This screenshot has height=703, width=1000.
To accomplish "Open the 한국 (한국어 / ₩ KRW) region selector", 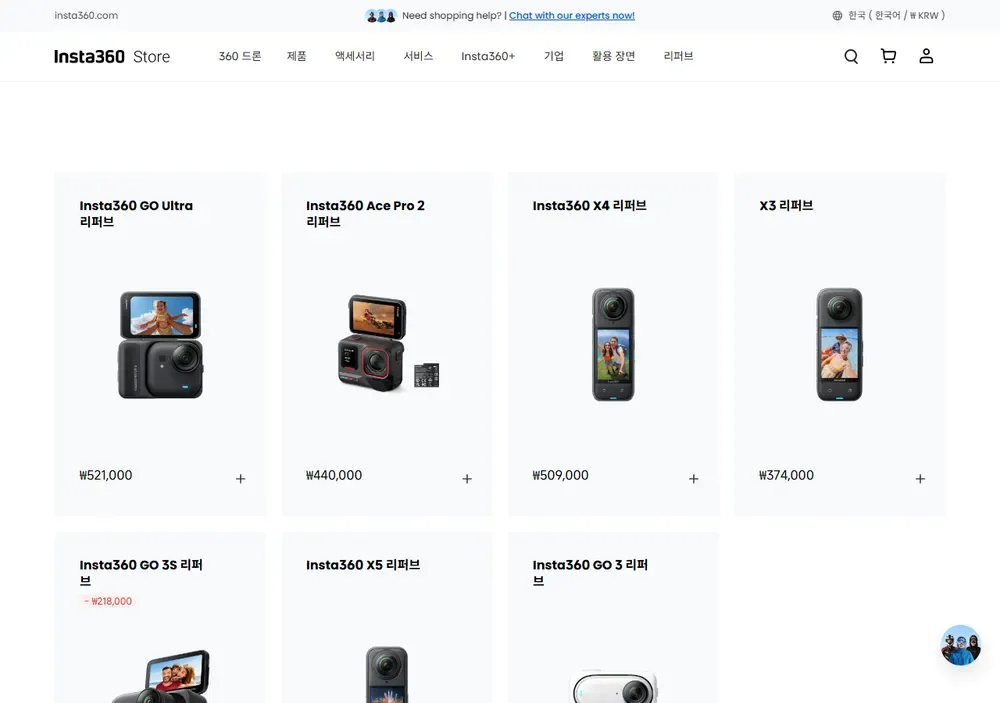I will (x=888, y=15).
